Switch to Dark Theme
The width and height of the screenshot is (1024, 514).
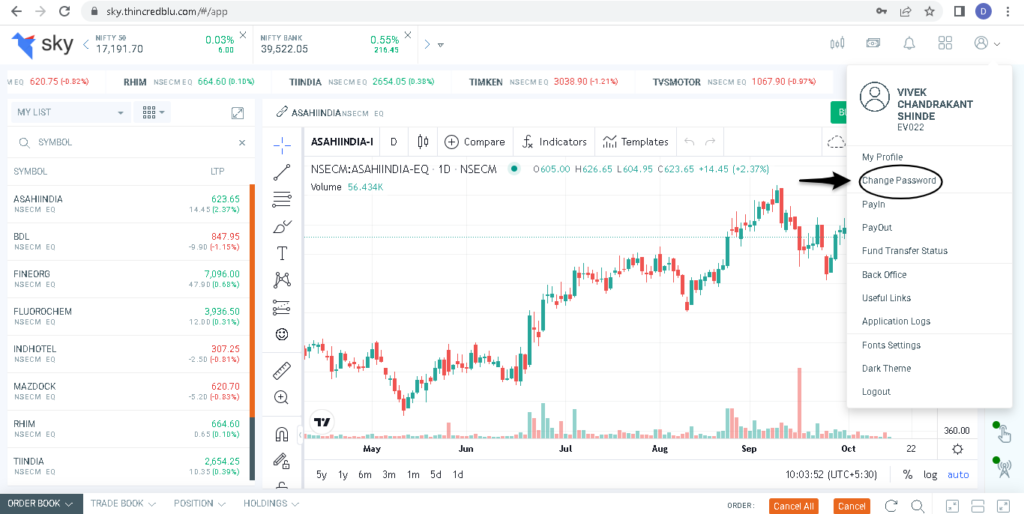point(886,368)
